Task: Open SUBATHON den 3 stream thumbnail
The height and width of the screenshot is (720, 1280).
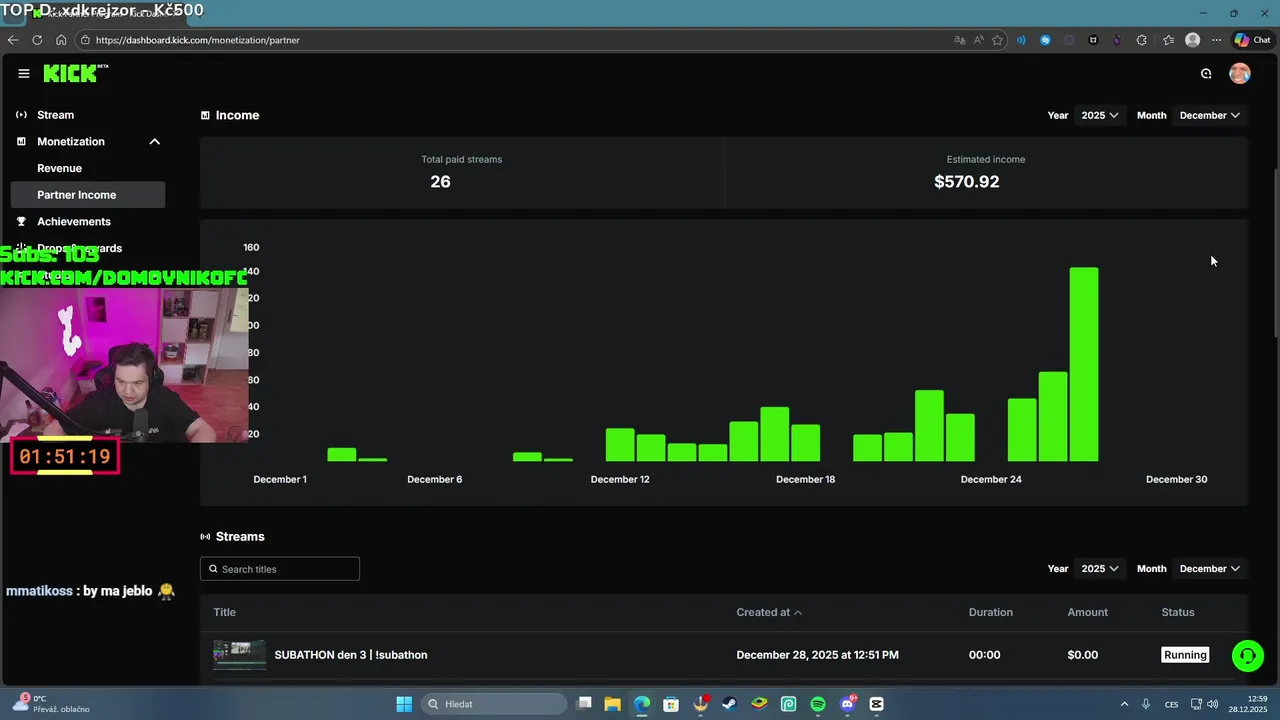Action: click(240, 655)
